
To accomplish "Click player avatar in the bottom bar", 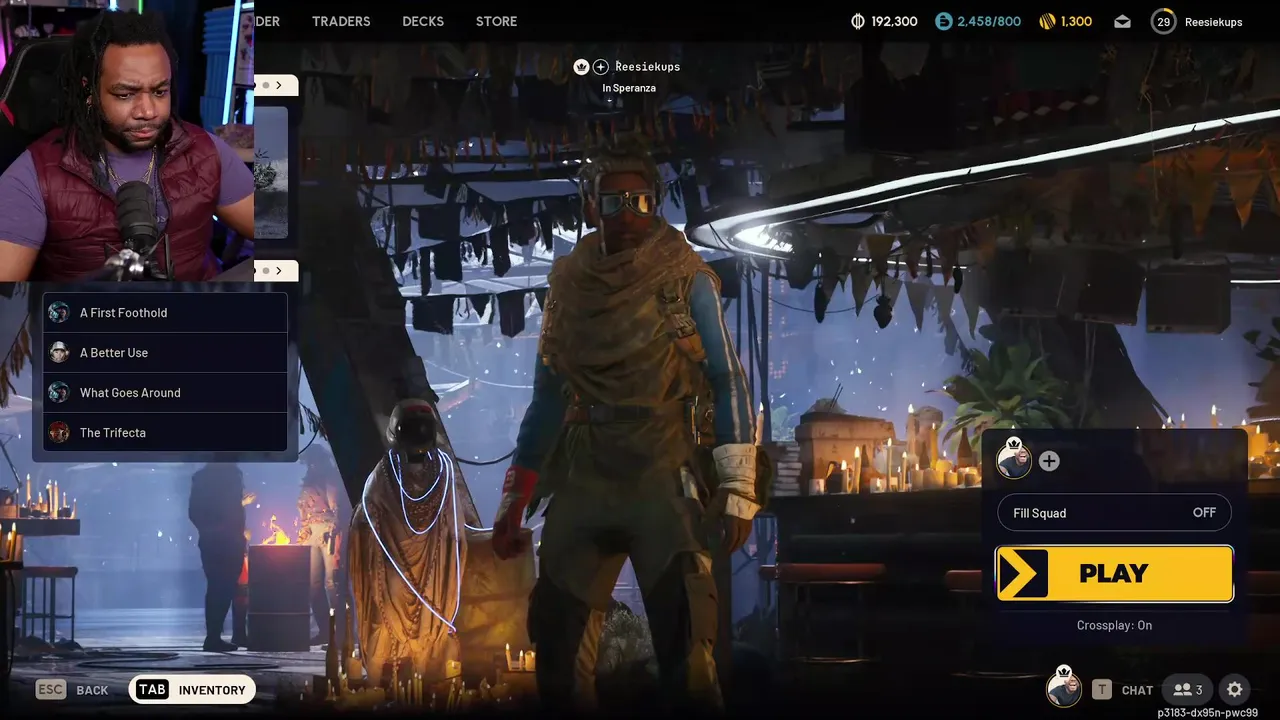I will click(1063, 689).
